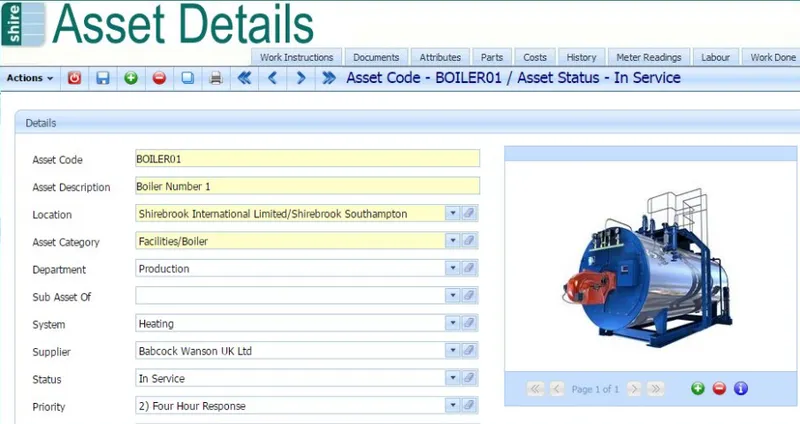This screenshot has width=800, height=424.
Task: Click the edit pencil icon beside Status
Action: (469, 378)
